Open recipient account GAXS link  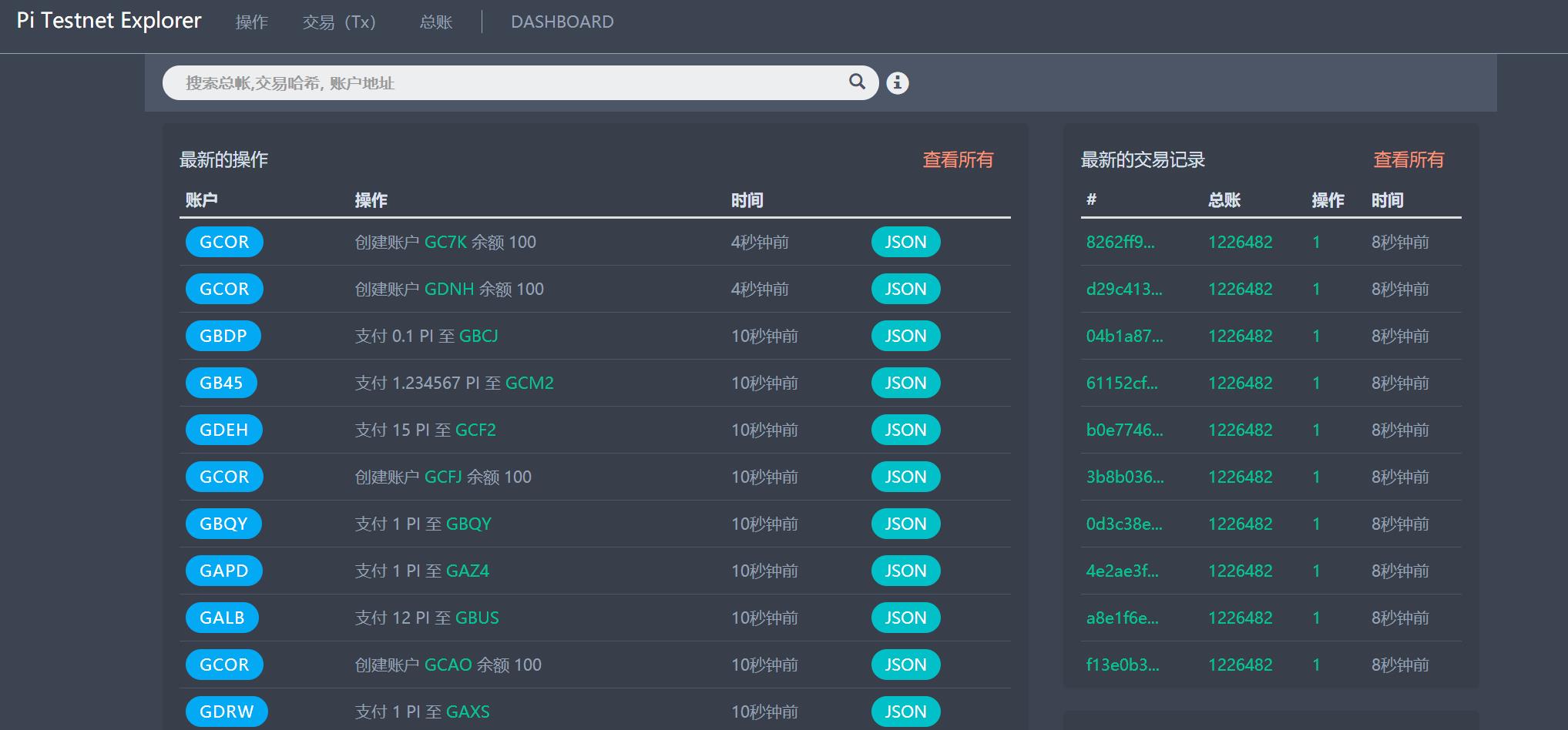(468, 712)
